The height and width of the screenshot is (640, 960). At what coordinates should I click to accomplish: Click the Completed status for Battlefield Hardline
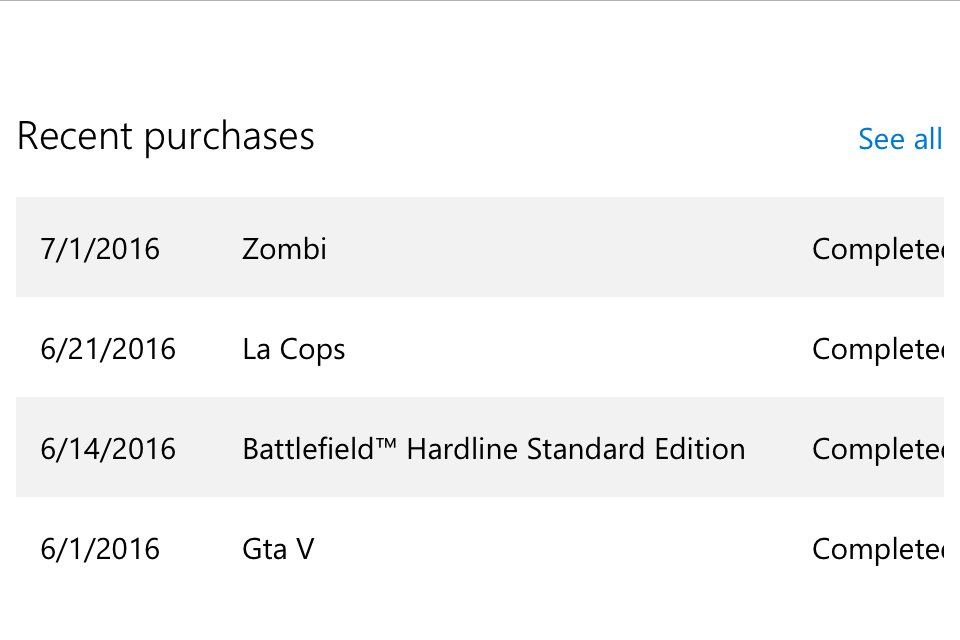coord(877,449)
